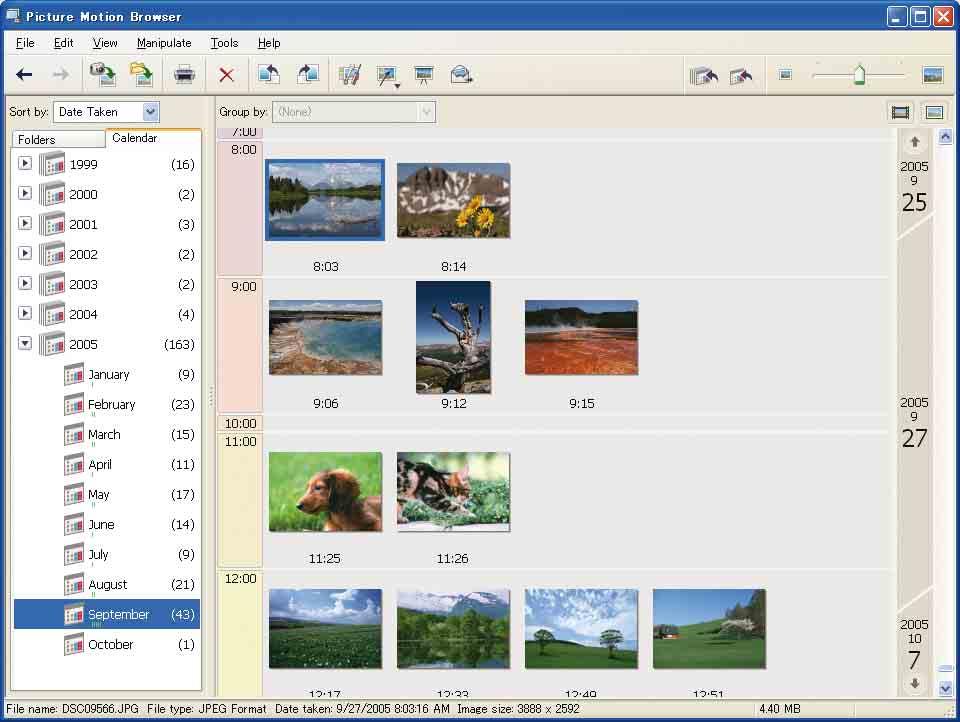Expand the 2003 year node
This screenshot has width=960, height=722.
(24, 284)
